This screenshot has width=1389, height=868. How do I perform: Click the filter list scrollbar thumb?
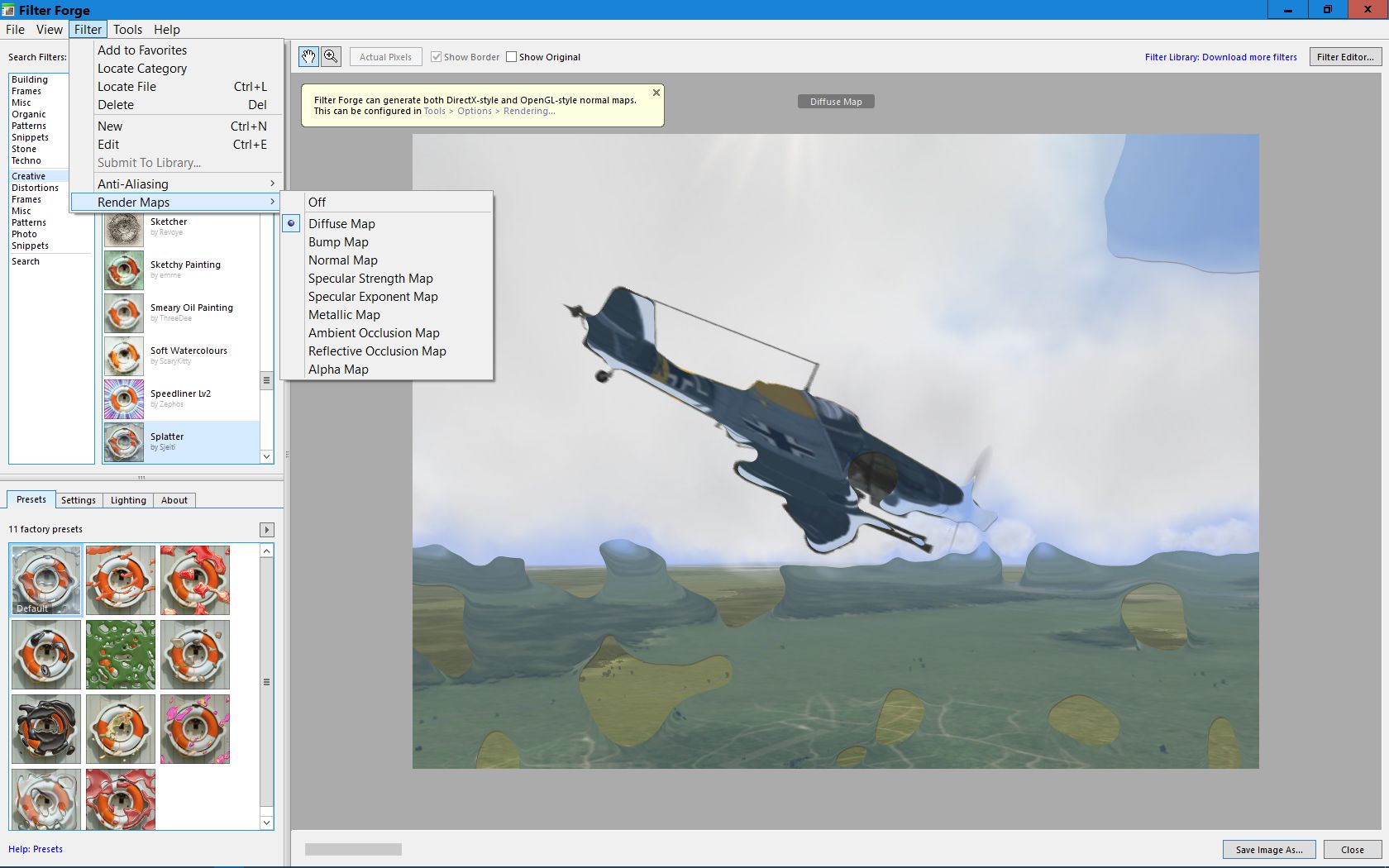point(266,380)
